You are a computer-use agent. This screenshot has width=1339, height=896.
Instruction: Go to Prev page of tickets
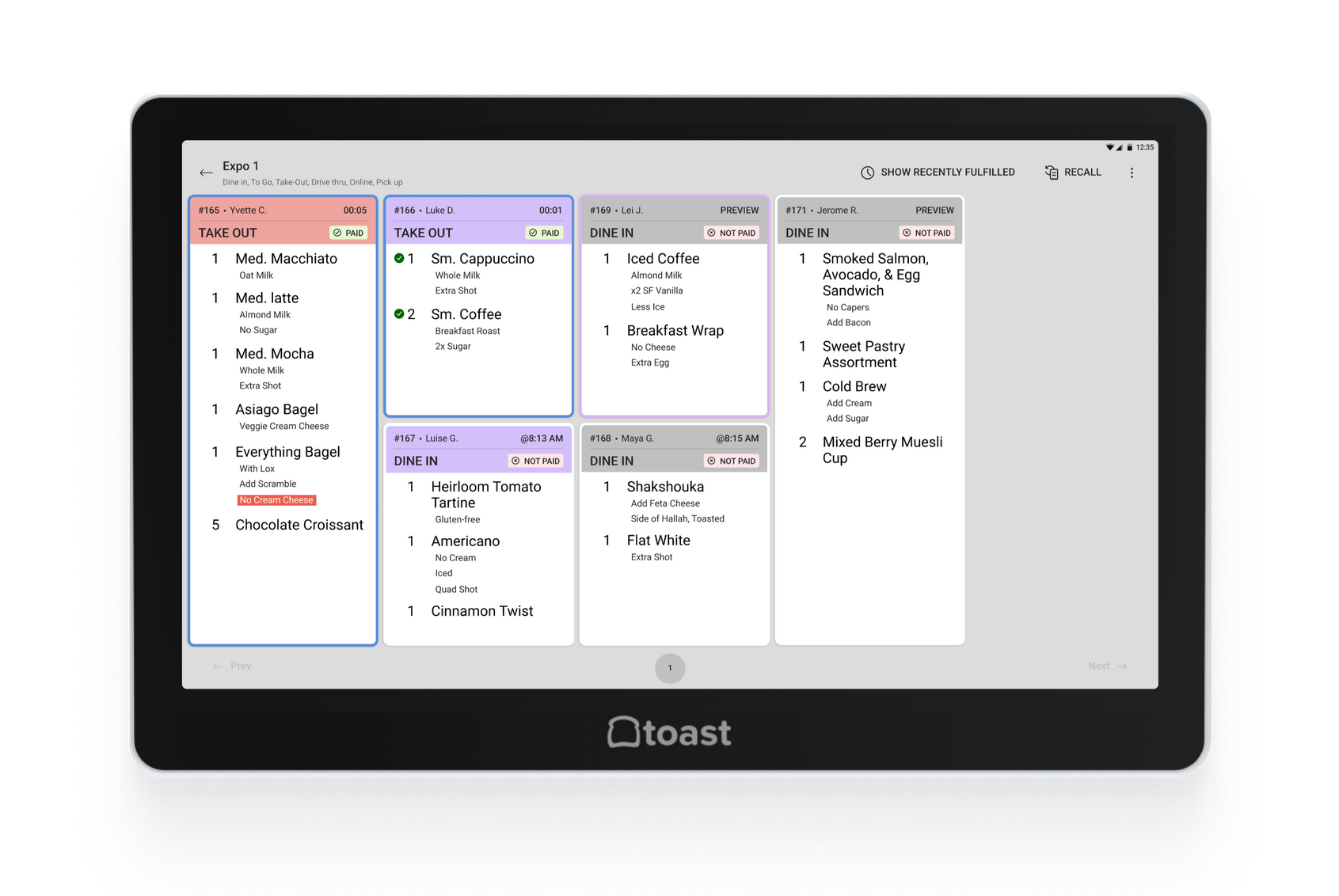click(x=232, y=666)
